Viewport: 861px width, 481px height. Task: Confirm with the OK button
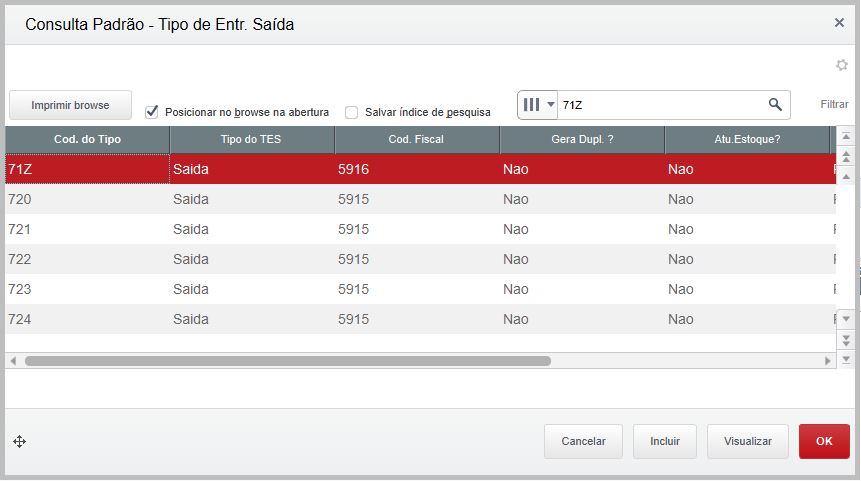coord(824,441)
